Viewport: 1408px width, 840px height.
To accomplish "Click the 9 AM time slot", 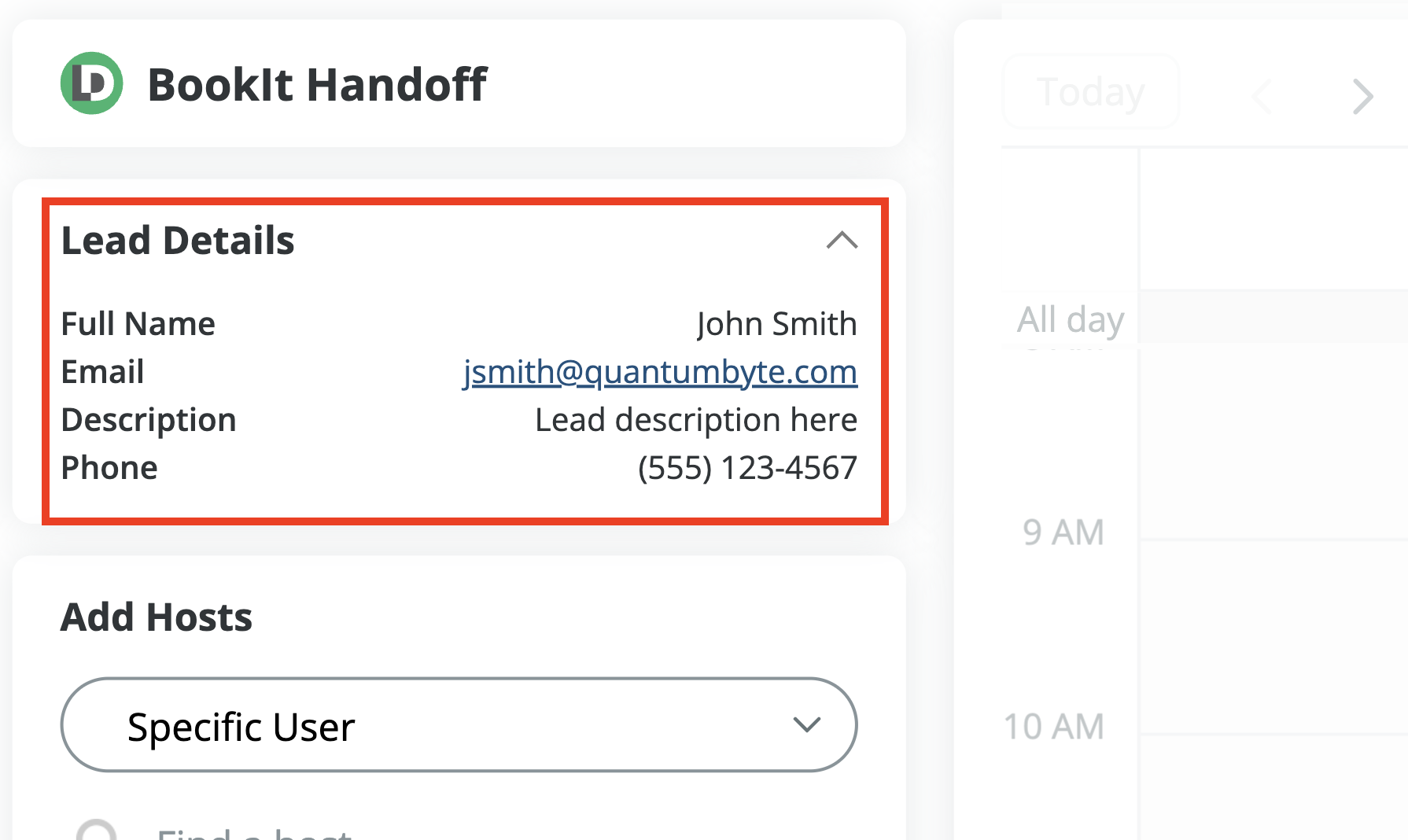I will [x=1064, y=532].
